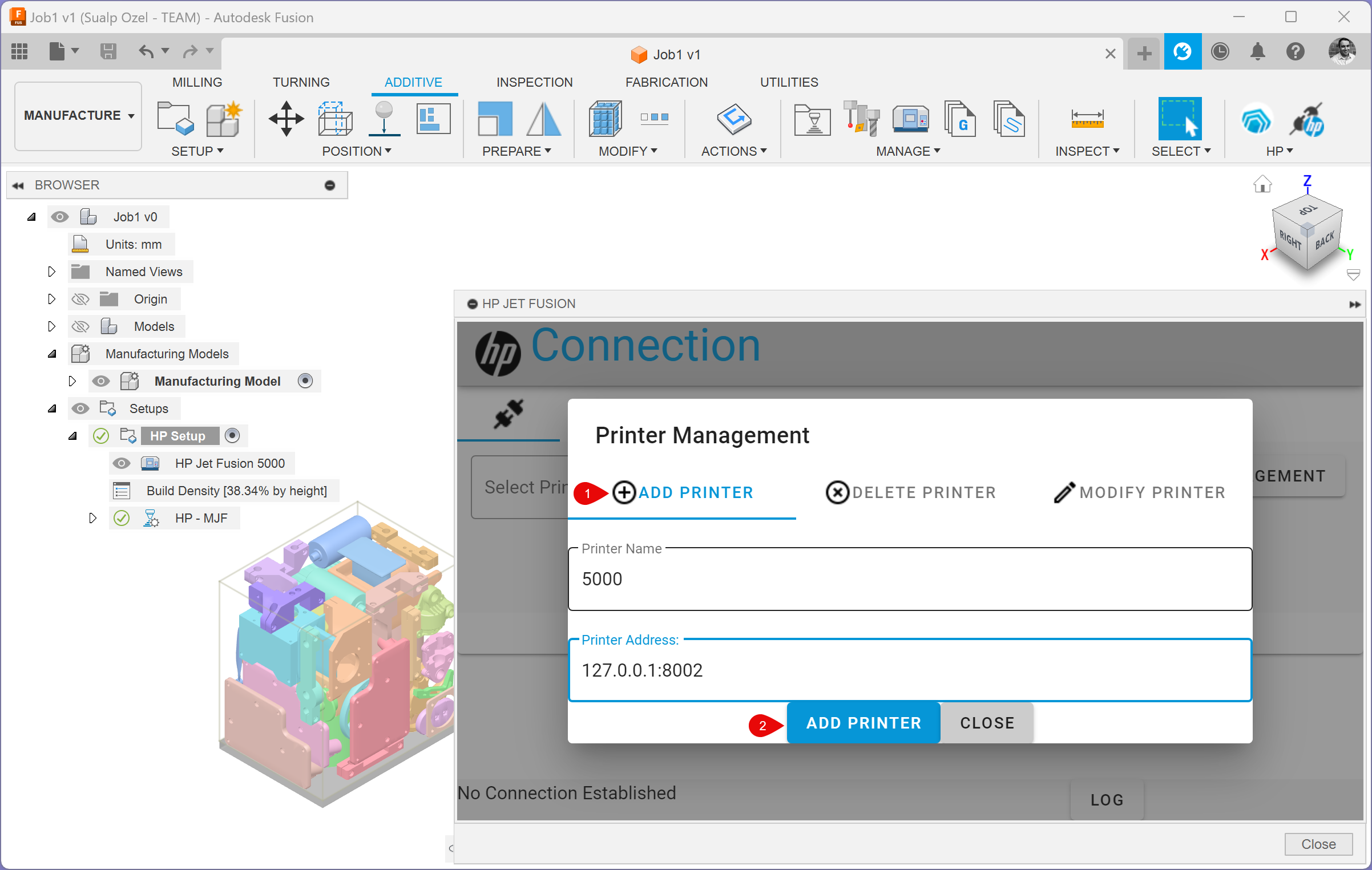Open the MANUFACTURE workspace dropdown

click(x=78, y=116)
